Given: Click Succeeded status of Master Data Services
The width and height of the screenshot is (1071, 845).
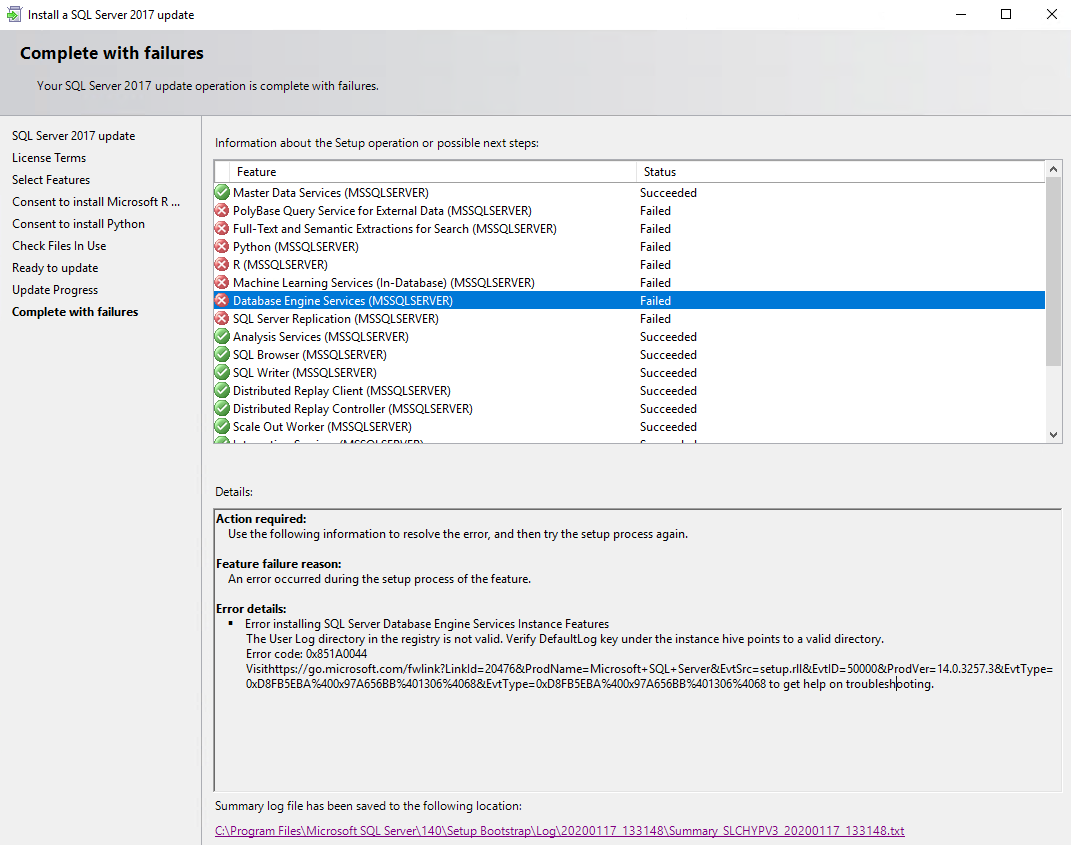Looking at the screenshot, I should 668,193.
